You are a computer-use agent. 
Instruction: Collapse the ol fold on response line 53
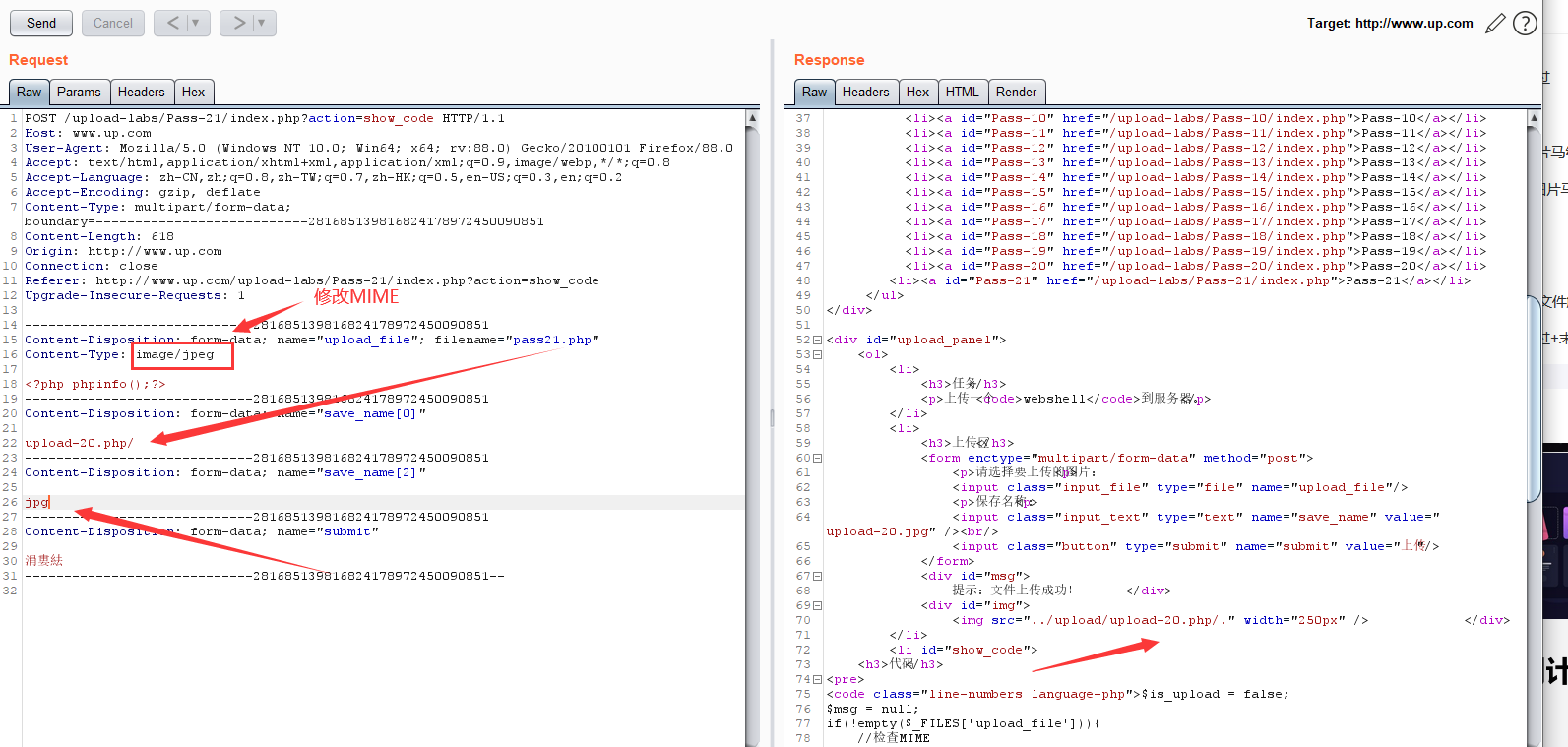point(818,354)
